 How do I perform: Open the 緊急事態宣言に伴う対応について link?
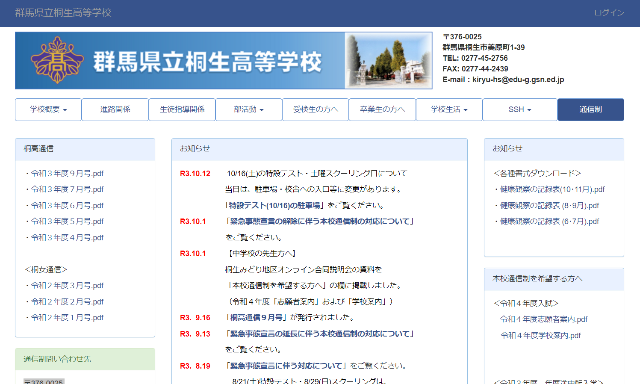(x=286, y=366)
